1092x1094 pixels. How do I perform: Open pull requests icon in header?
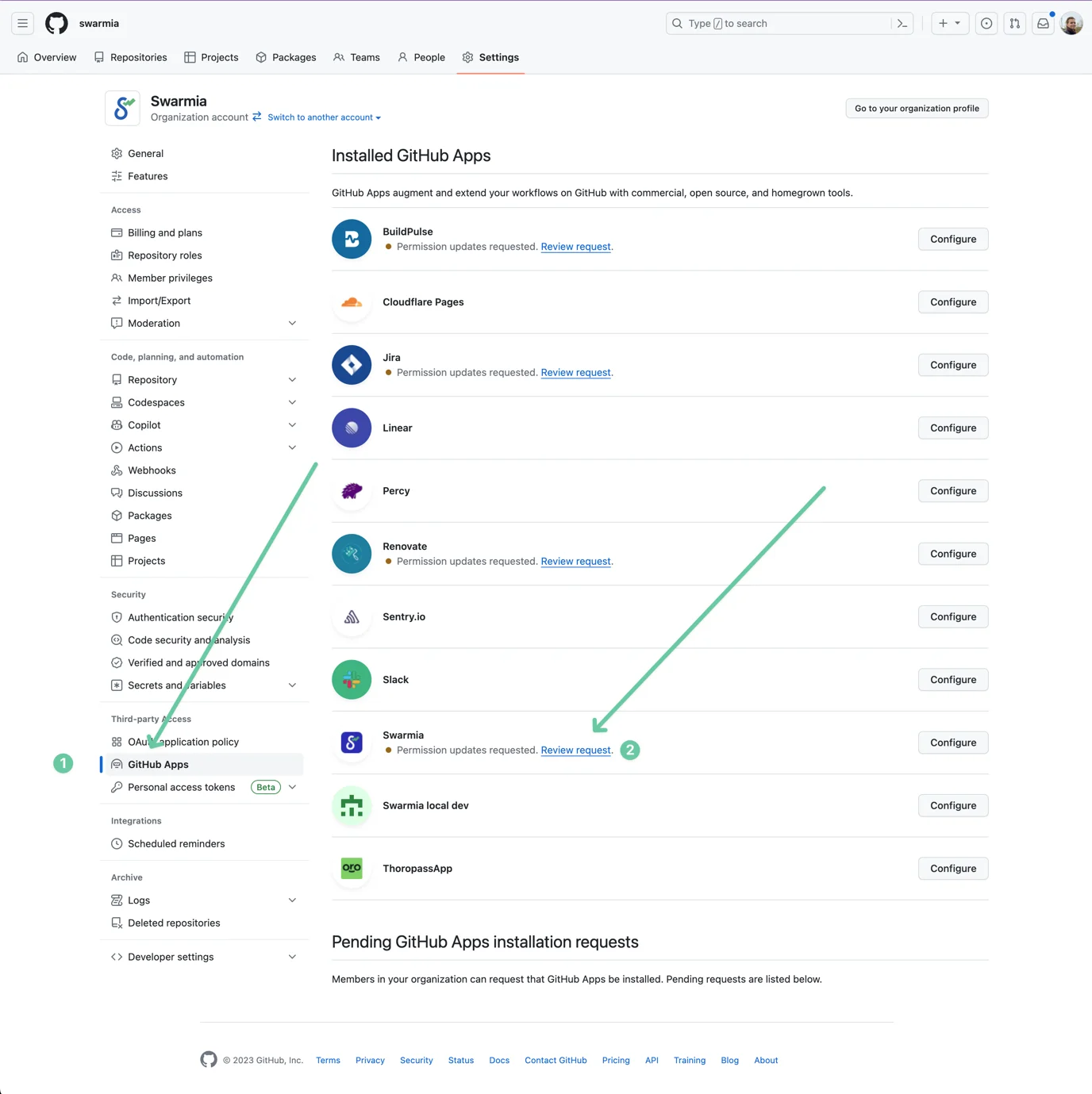(x=1014, y=24)
